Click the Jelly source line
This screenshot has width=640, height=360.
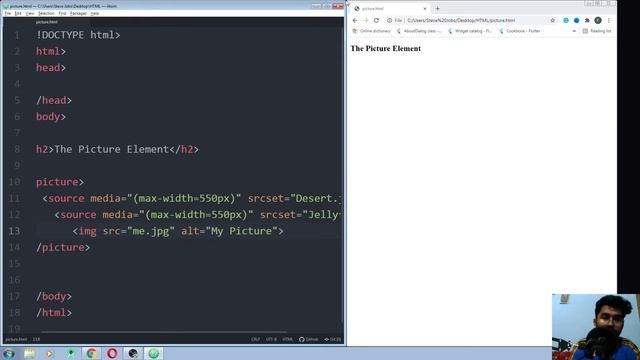pos(197,215)
